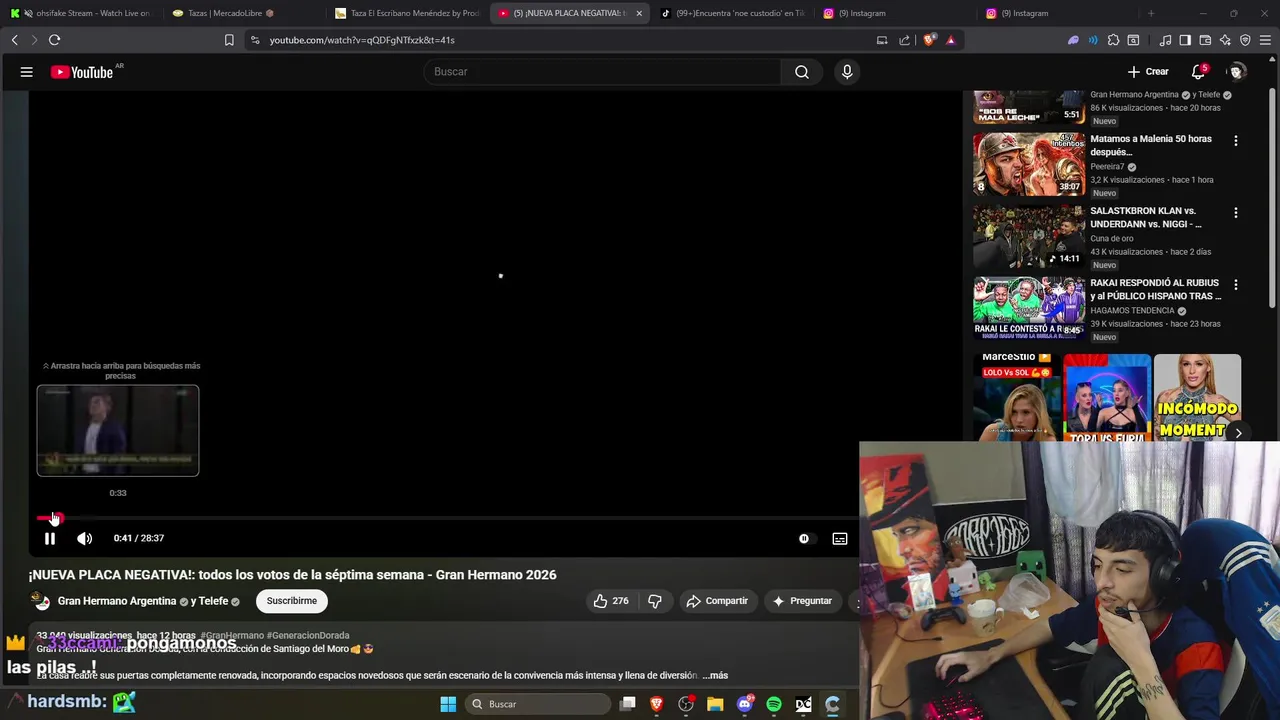Viewport: 1280px width, 720px height.
Task: Click the Preguntar button
Action: tap(802, 601)
